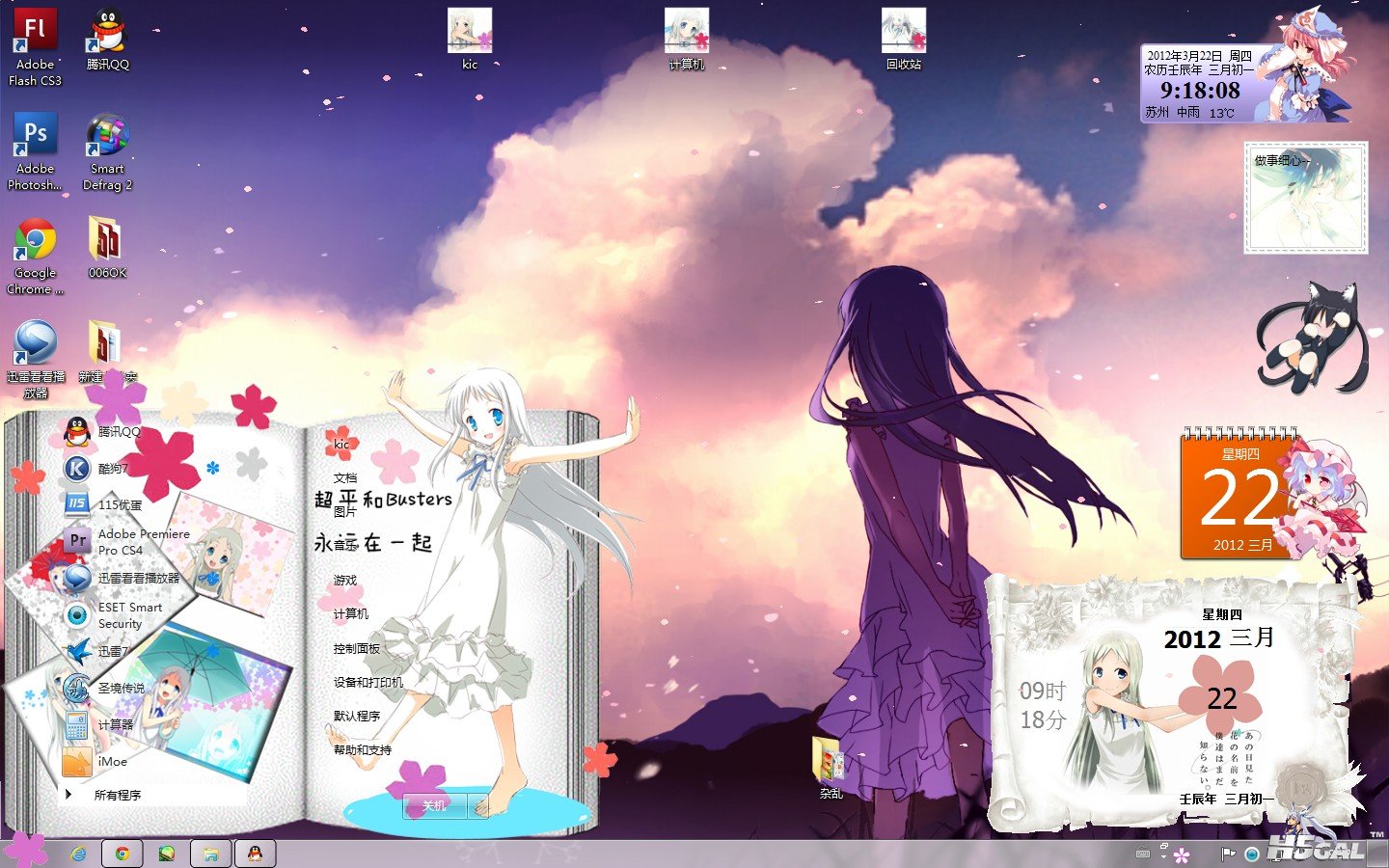Open 计算器 calculator in the start menu
The width and height of the screenshot is (1389, 868).
(98, 724)
